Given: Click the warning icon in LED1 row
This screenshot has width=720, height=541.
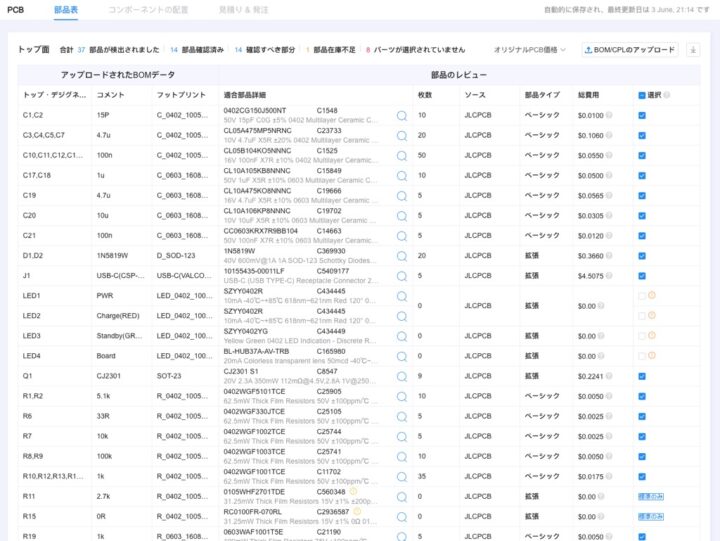Looking at the screenshot, I should pos(652,295).
